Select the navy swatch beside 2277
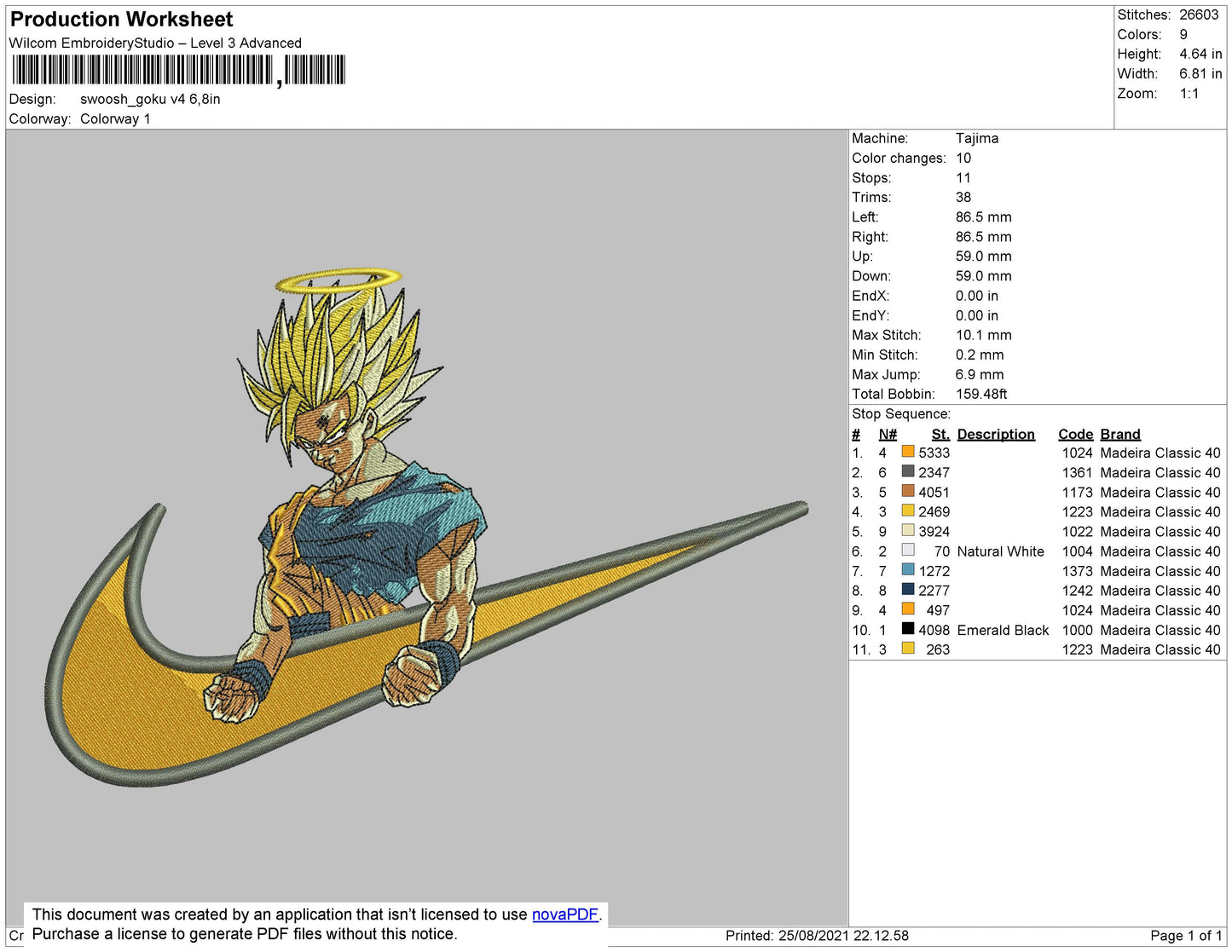The height and width of the screenshot is (952, 1232). coord(908,590)
